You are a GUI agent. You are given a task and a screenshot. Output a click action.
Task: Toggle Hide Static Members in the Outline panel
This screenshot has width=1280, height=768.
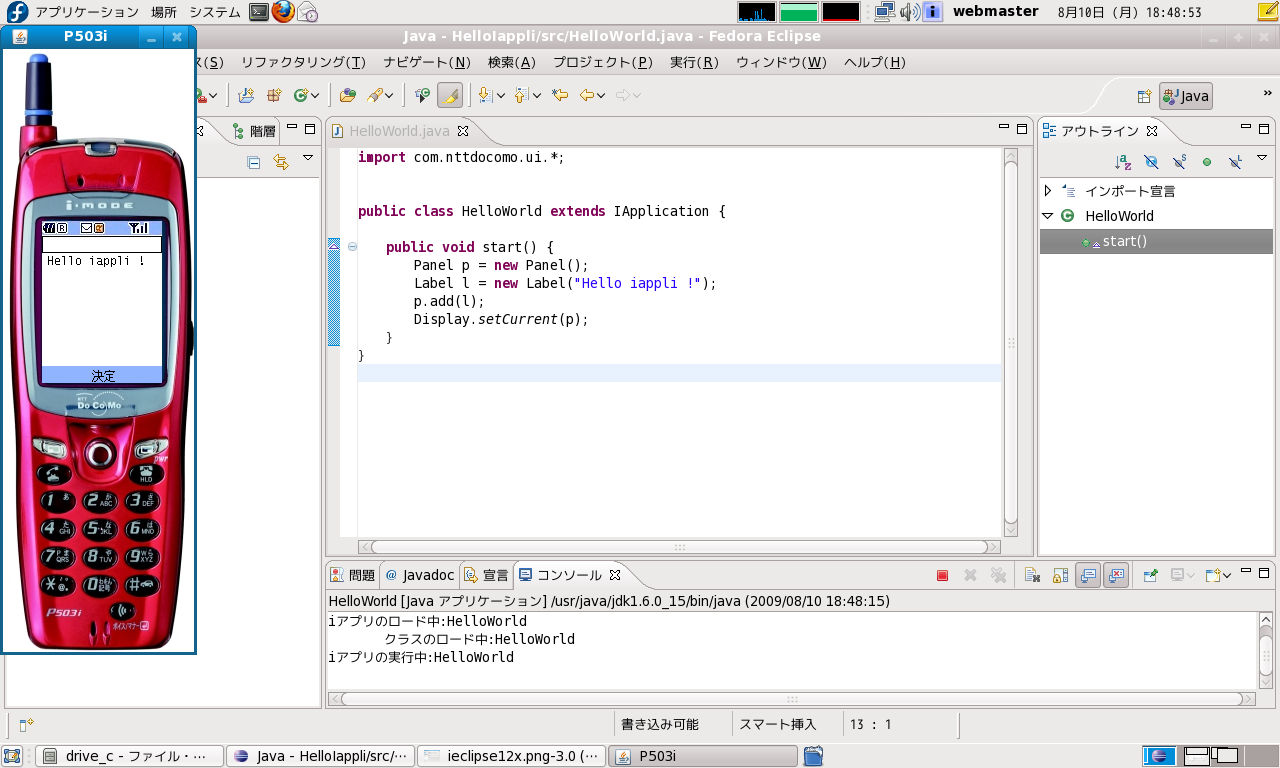tap(1179, 161)
